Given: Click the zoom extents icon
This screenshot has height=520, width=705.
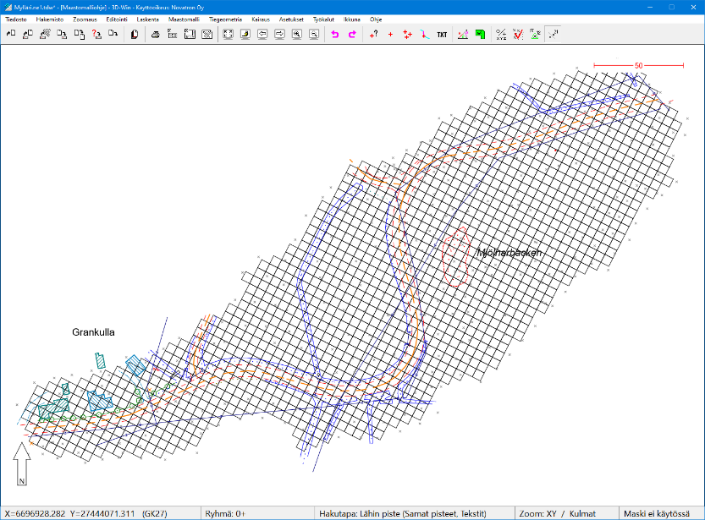Looking at the screenshot, I should click(228, 34).
